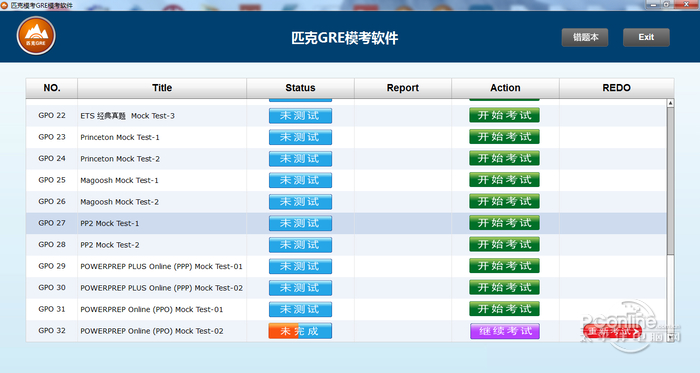The height and width of the screenshot is (373, 700).
Task: Select POWERPREP Online (PPO) Mock Test-02 title
Action: [151, 331]
